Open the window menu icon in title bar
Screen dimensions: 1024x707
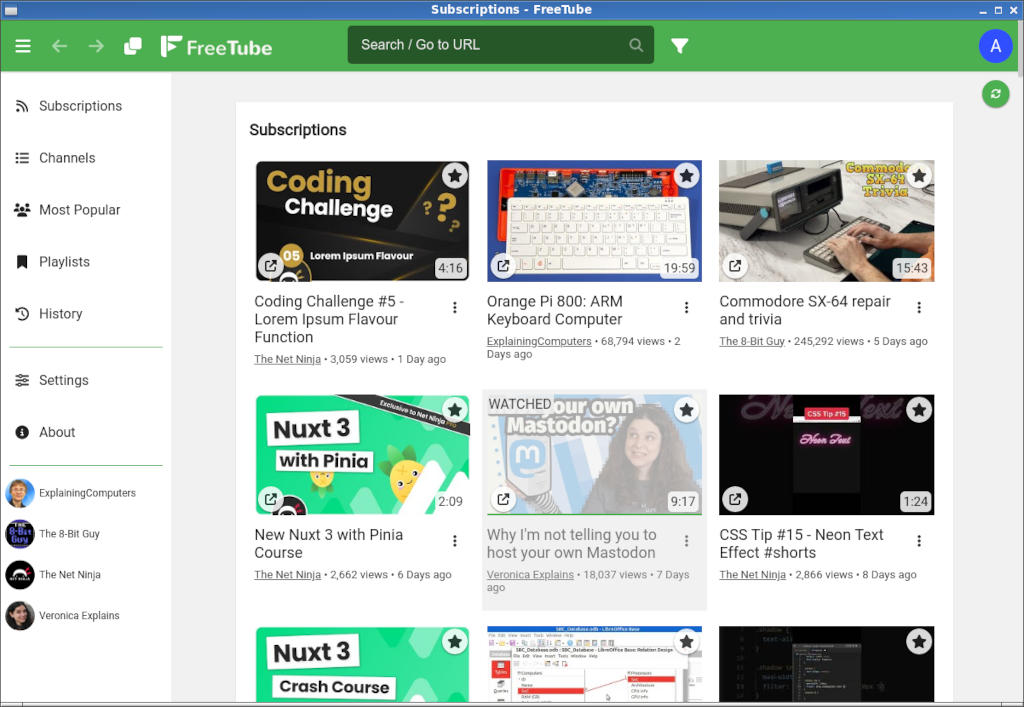(x=10, y=10)
